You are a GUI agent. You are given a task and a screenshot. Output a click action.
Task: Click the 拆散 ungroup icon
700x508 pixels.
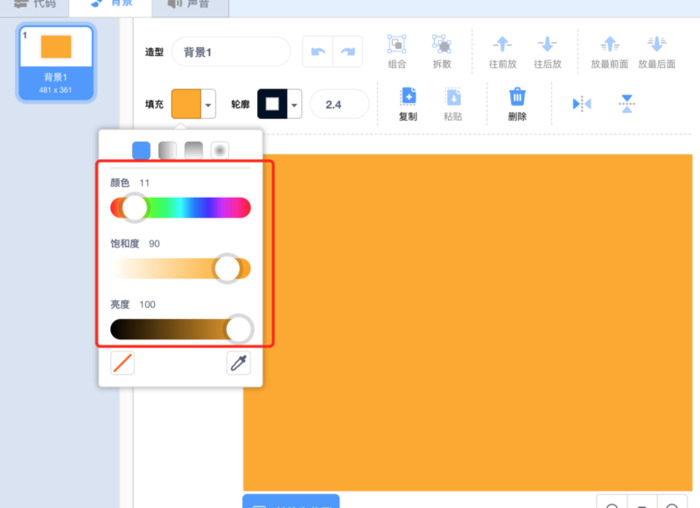[x=441, y=45]
